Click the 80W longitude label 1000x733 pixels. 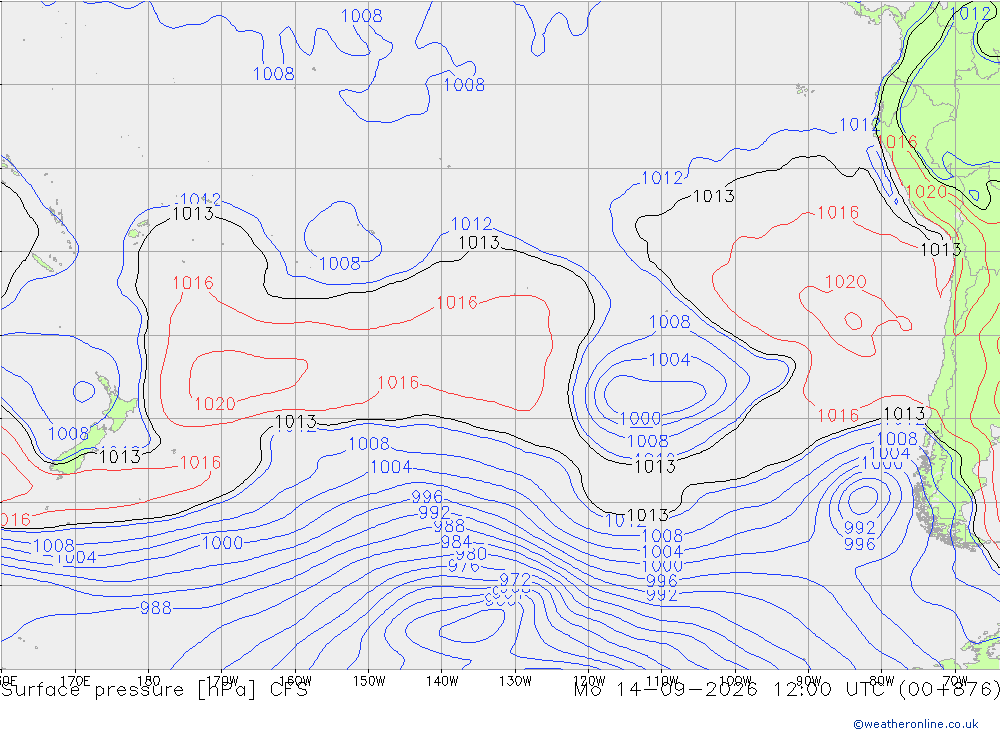pyautogui.click(x=882, y=681)
